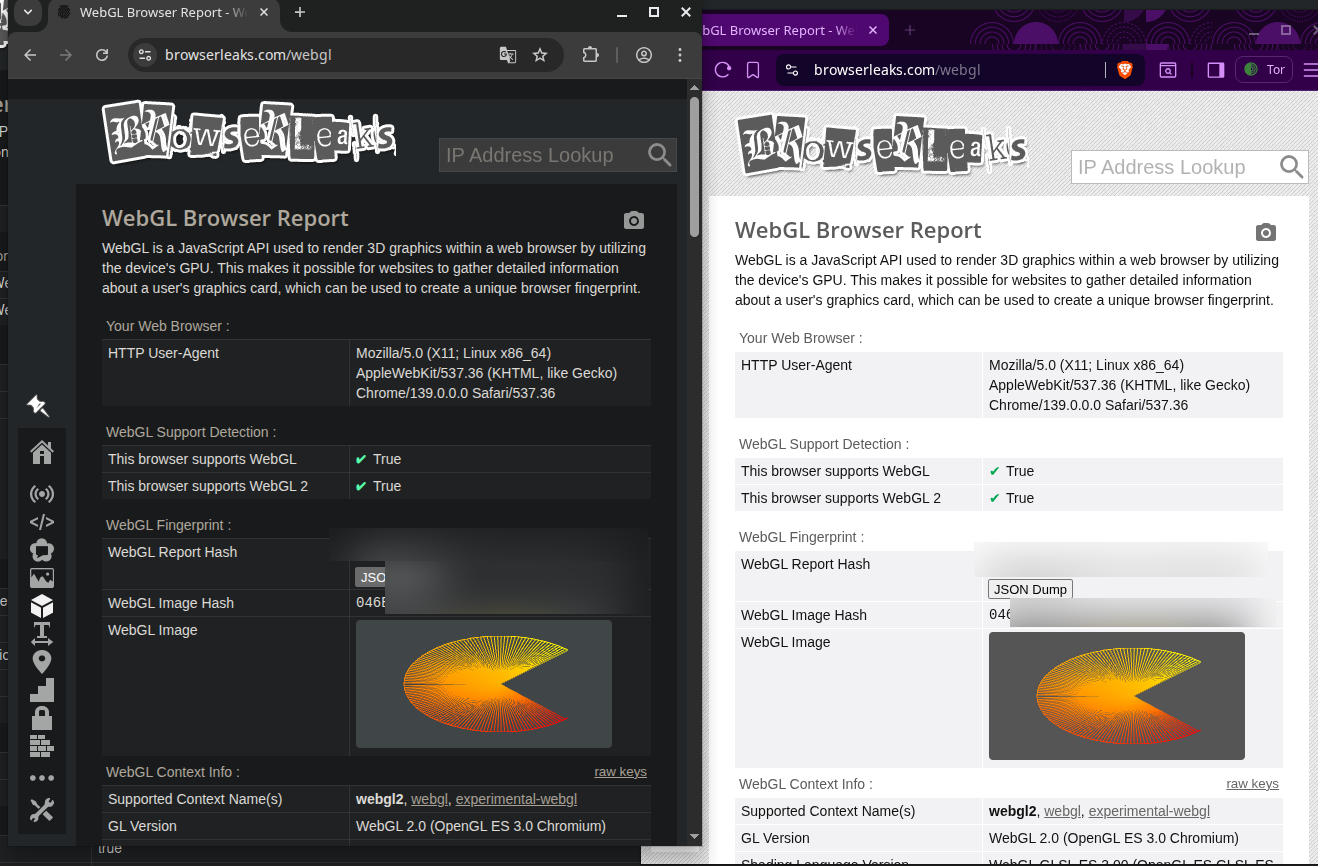
Task: Open the code brackets icon in sidebar
Action: [42, 521]
